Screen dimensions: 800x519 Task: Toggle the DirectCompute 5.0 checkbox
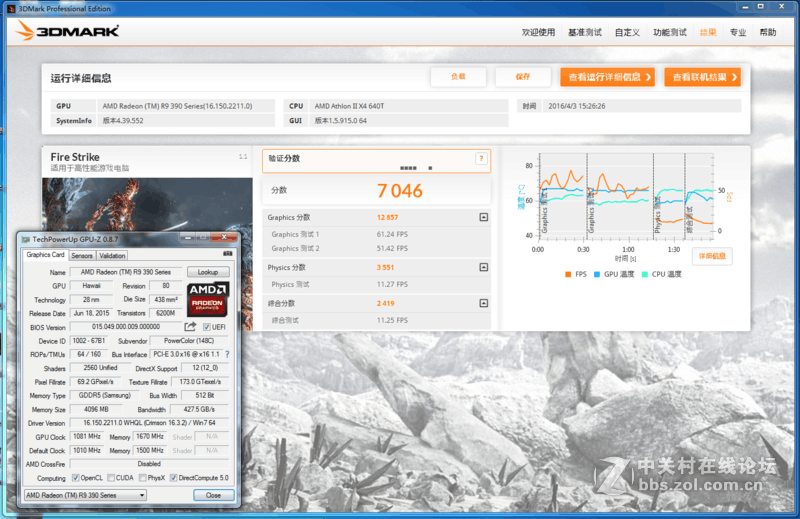click(x=173, y=478)
